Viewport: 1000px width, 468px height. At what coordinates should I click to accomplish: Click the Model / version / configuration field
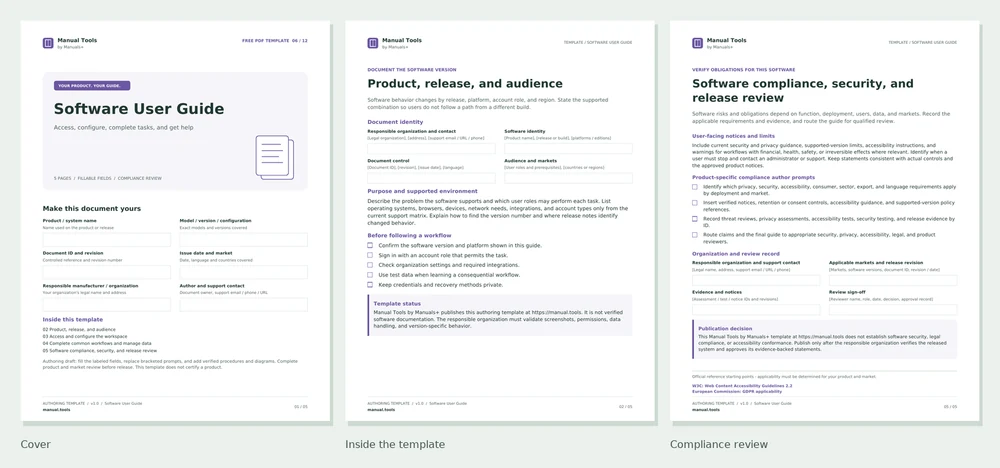pyautogui.click(x=244, y=240)
